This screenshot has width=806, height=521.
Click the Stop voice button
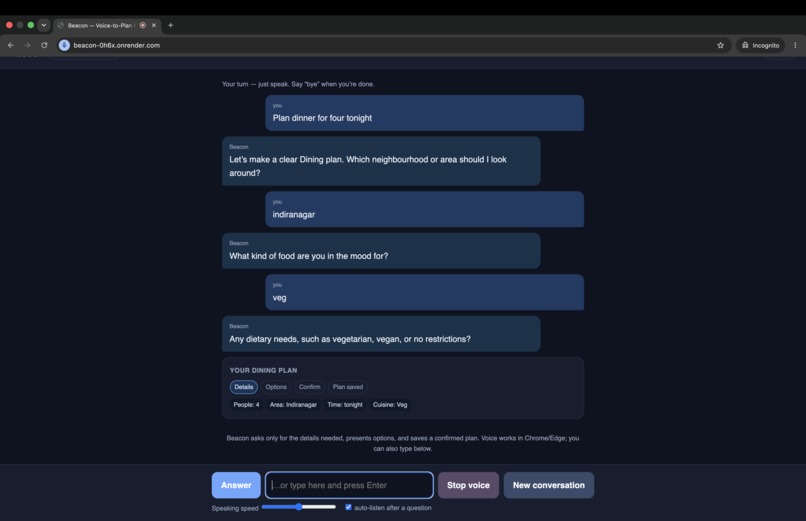point(468,485)
